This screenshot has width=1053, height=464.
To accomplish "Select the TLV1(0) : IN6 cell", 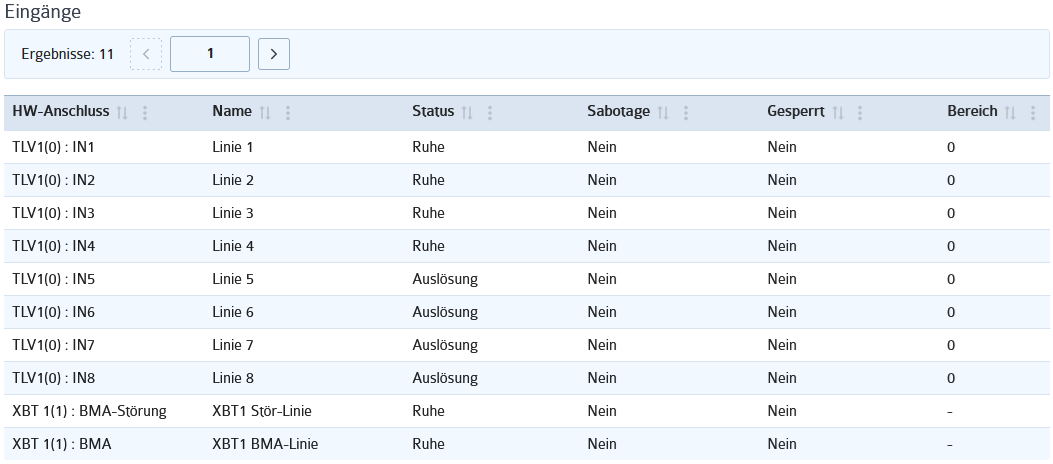I will 54,312.
